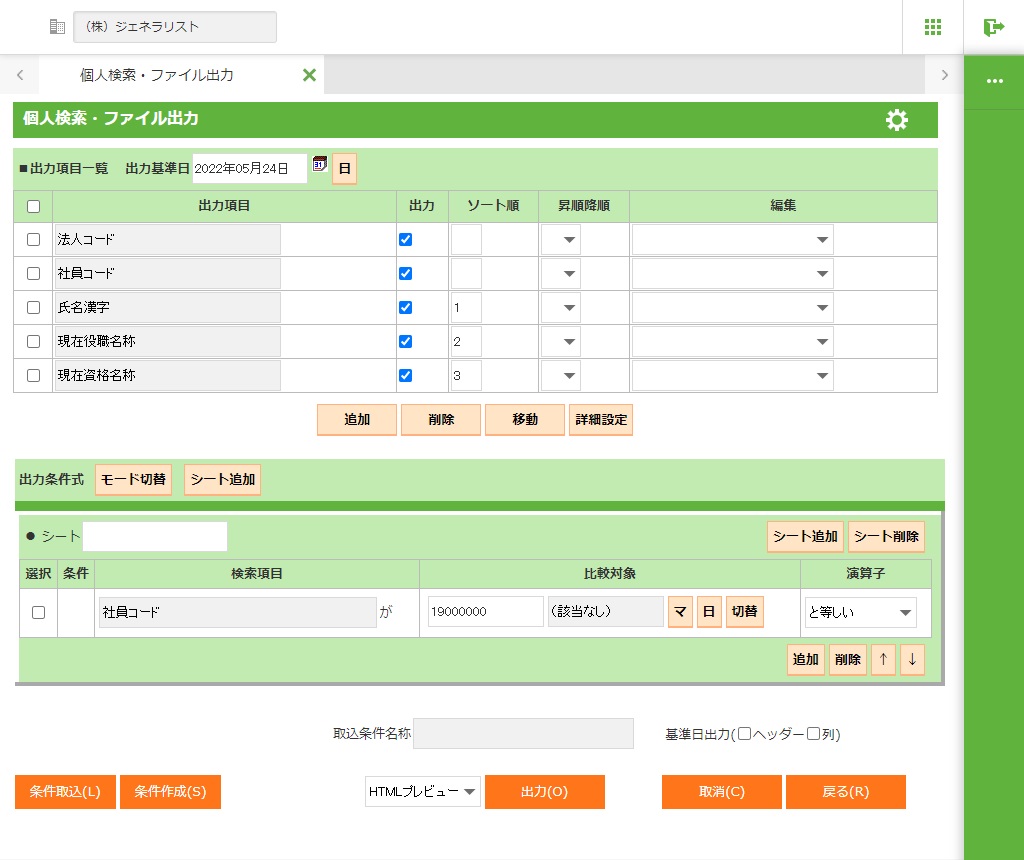The width and height of the screenshot is (1024, 860).
Task: Open the apps grid menu icon
Action: (x=933, y=27)
